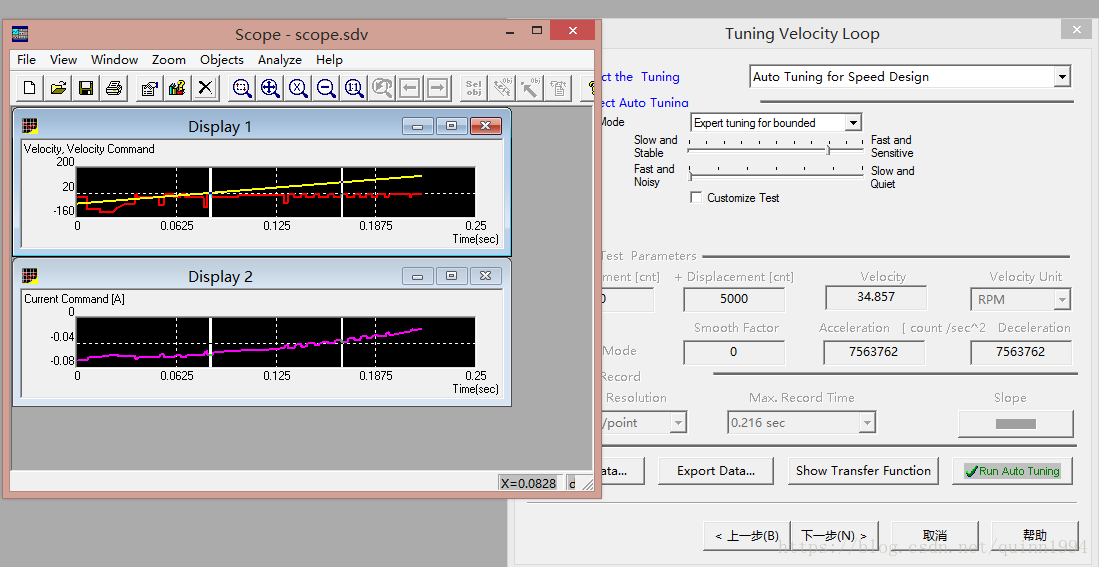Delete using the X toolbar icon
Screen dimensions: 1099x567
(x=205, y=88)
